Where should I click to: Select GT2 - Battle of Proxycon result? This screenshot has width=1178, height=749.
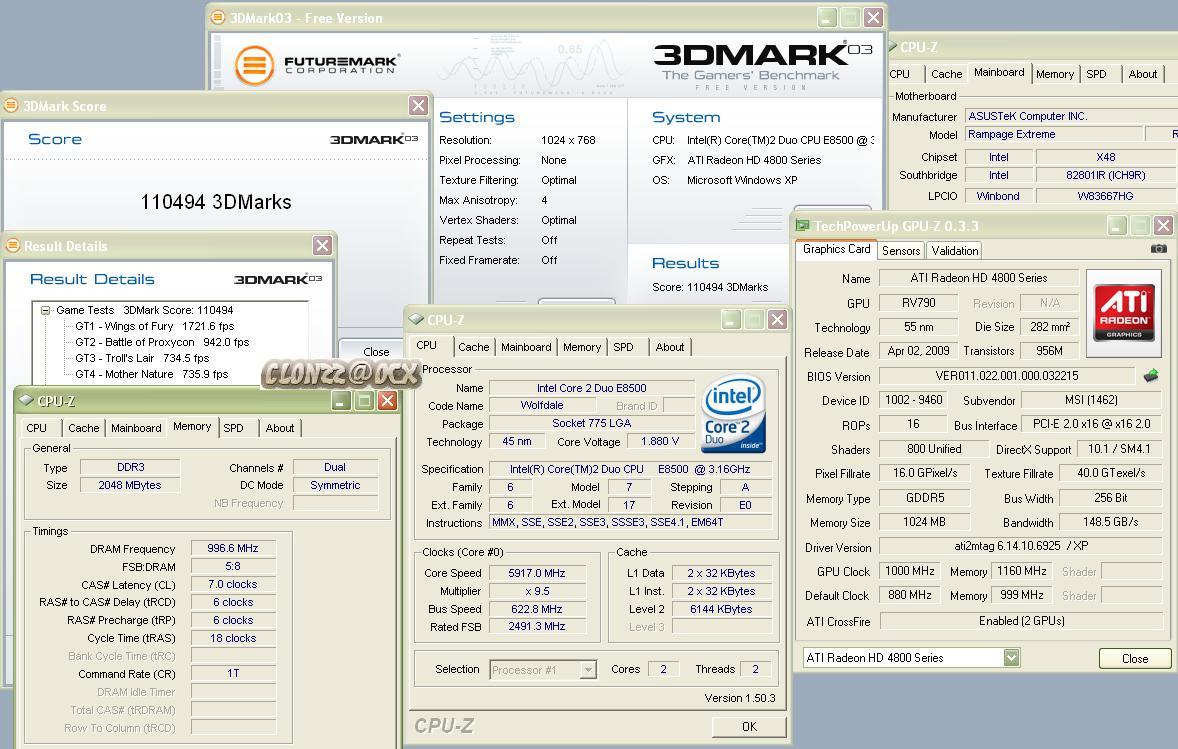tap(162, 342)
